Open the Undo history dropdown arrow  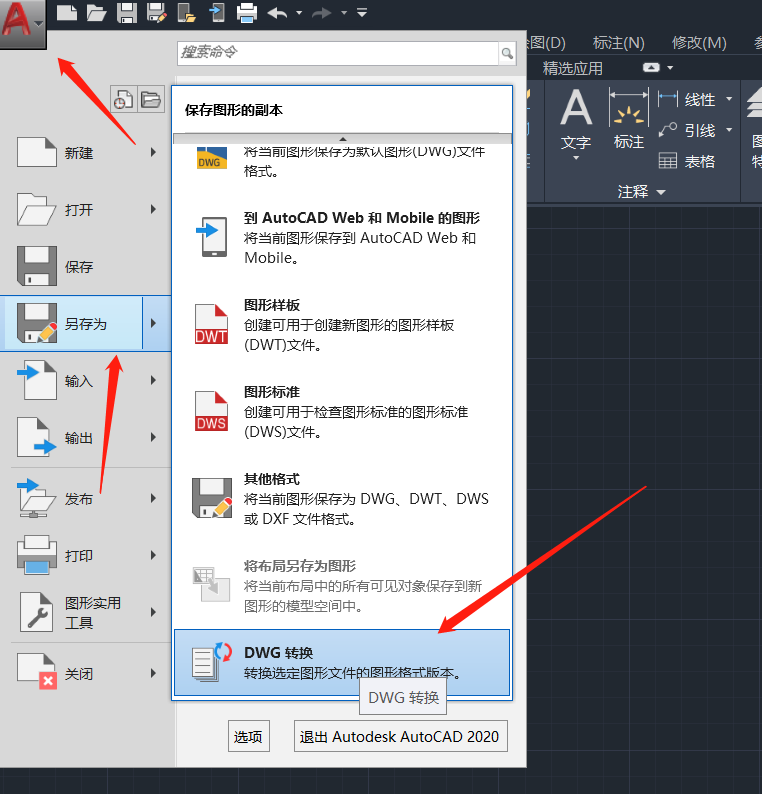tap(299, 13)
